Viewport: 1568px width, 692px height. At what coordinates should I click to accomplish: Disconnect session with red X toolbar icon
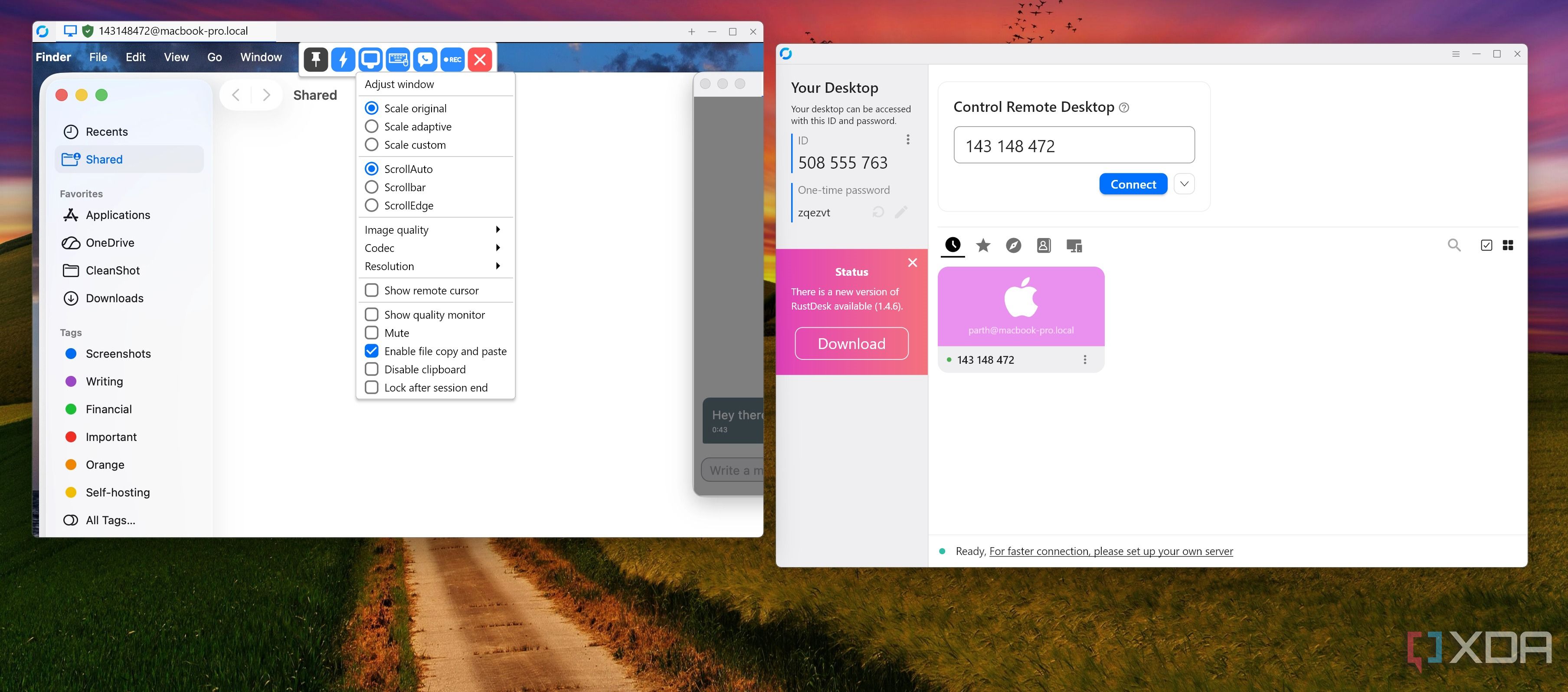click(x=480, y=59)
